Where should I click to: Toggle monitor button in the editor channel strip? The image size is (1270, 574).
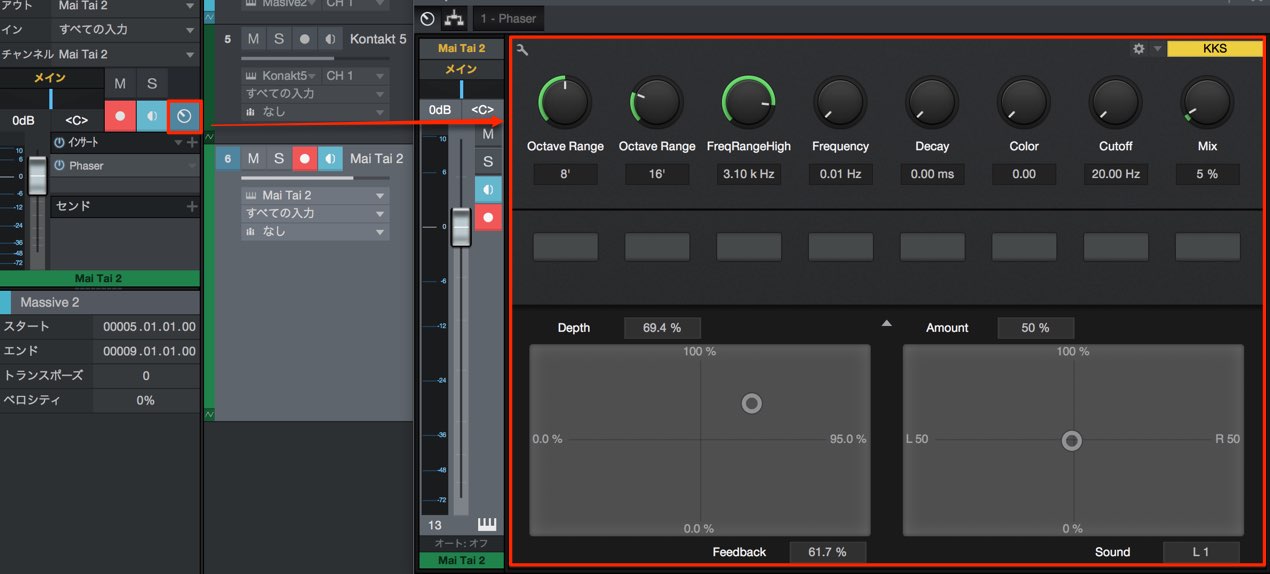point(488,189)
